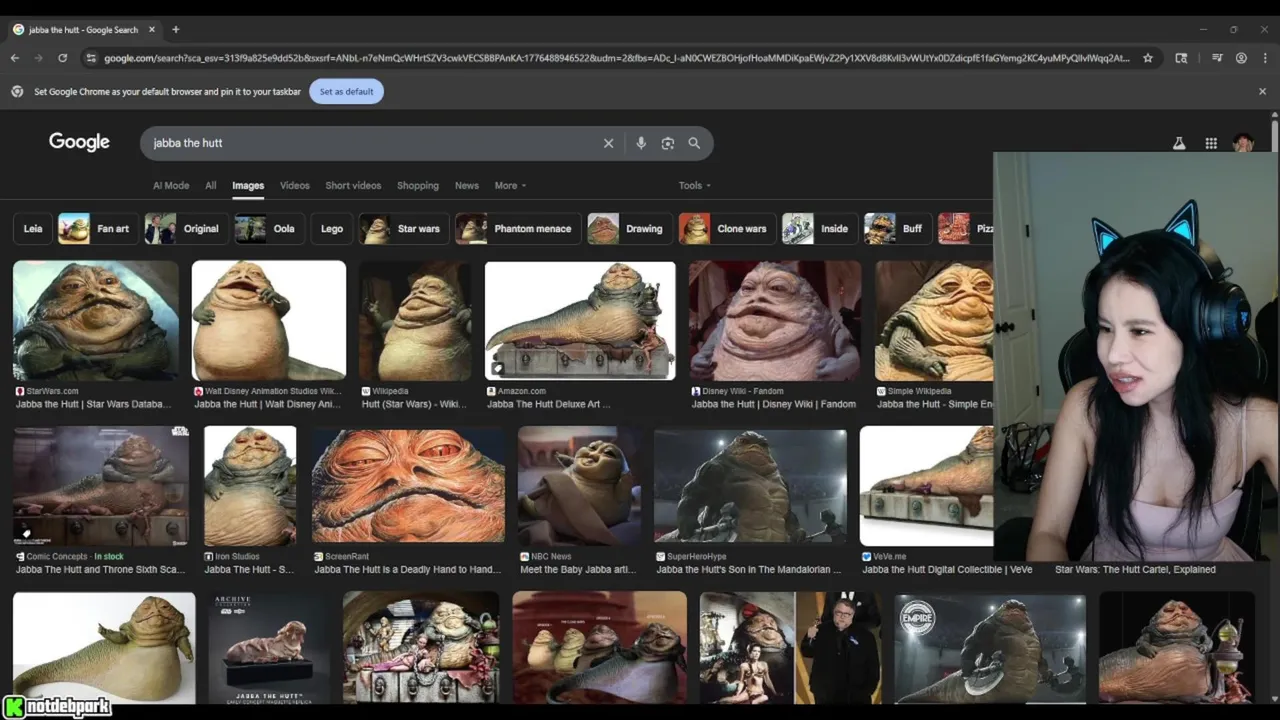Click the 'Set as default' button
This screenshot has width=1280, height=720.
(346, 91)
